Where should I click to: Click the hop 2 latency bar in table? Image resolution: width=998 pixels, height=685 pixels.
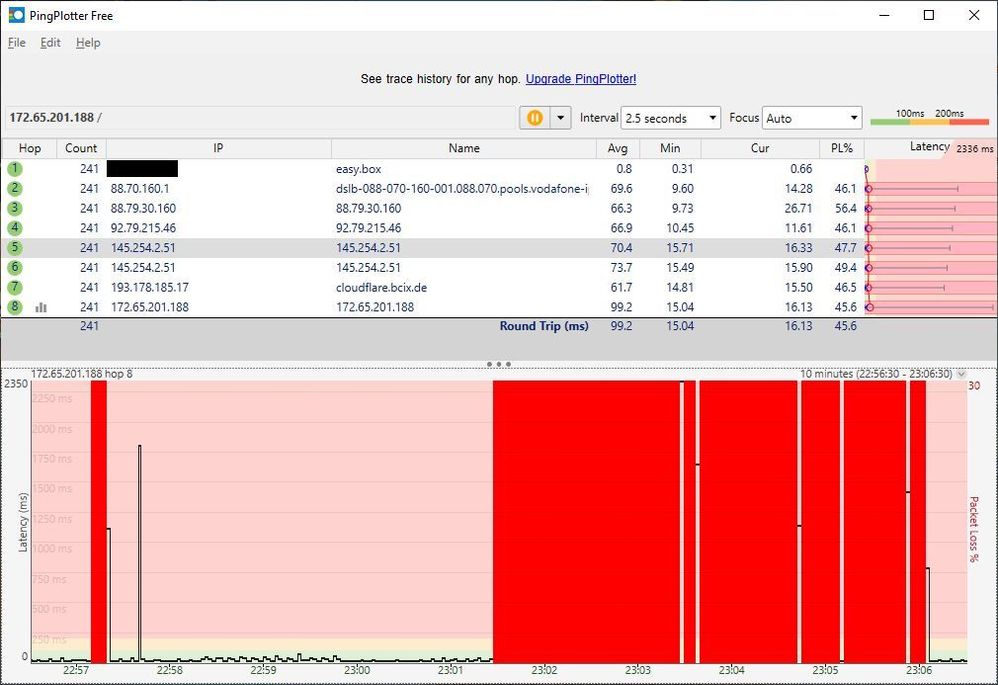coord(931,188)
